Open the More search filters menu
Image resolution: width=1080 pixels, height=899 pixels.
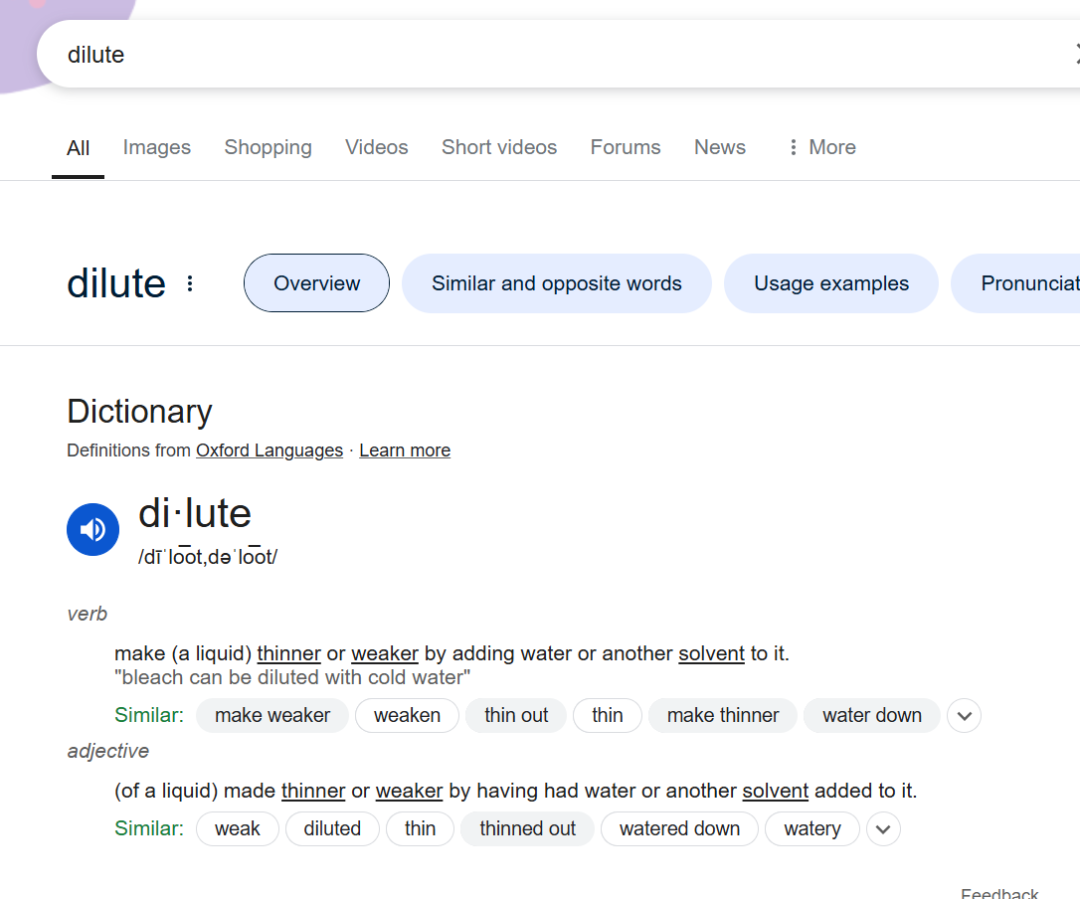coord(822,147)
